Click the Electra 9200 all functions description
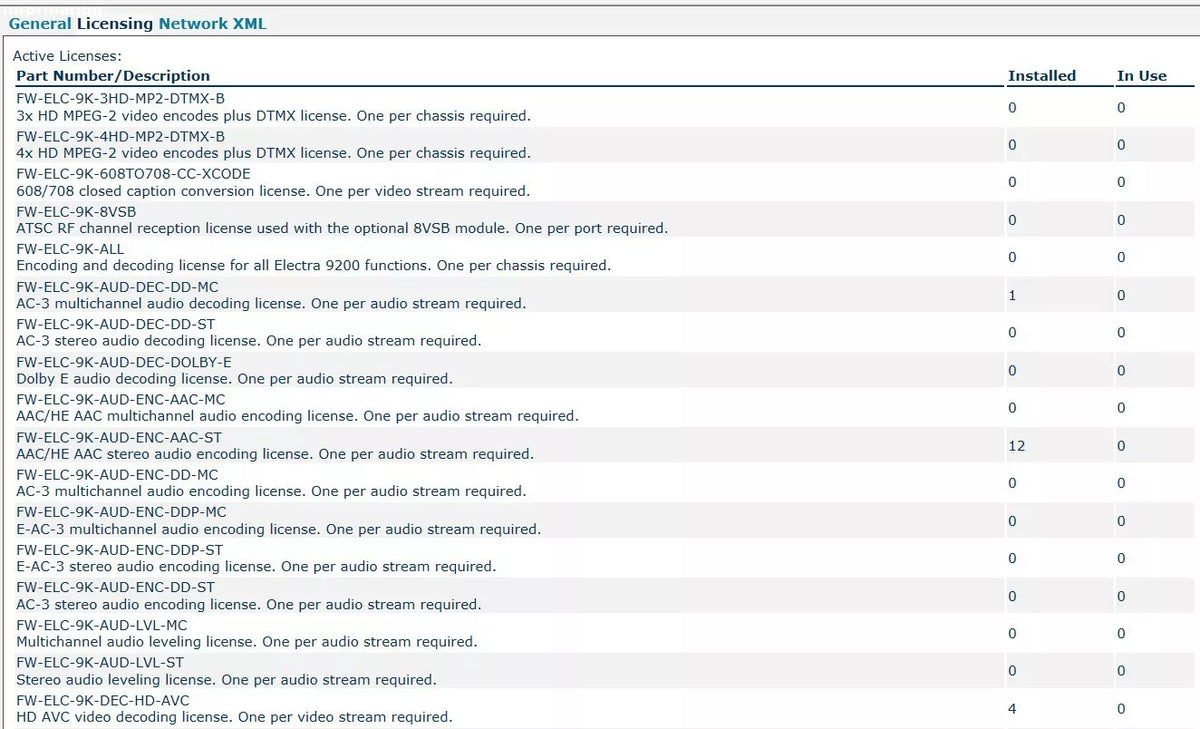Viewport: 1200px width, 729px height. pos(313,266)
